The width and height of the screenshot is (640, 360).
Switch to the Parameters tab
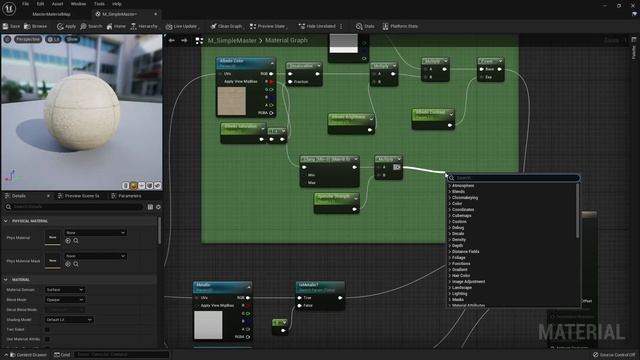pos(126,196)
